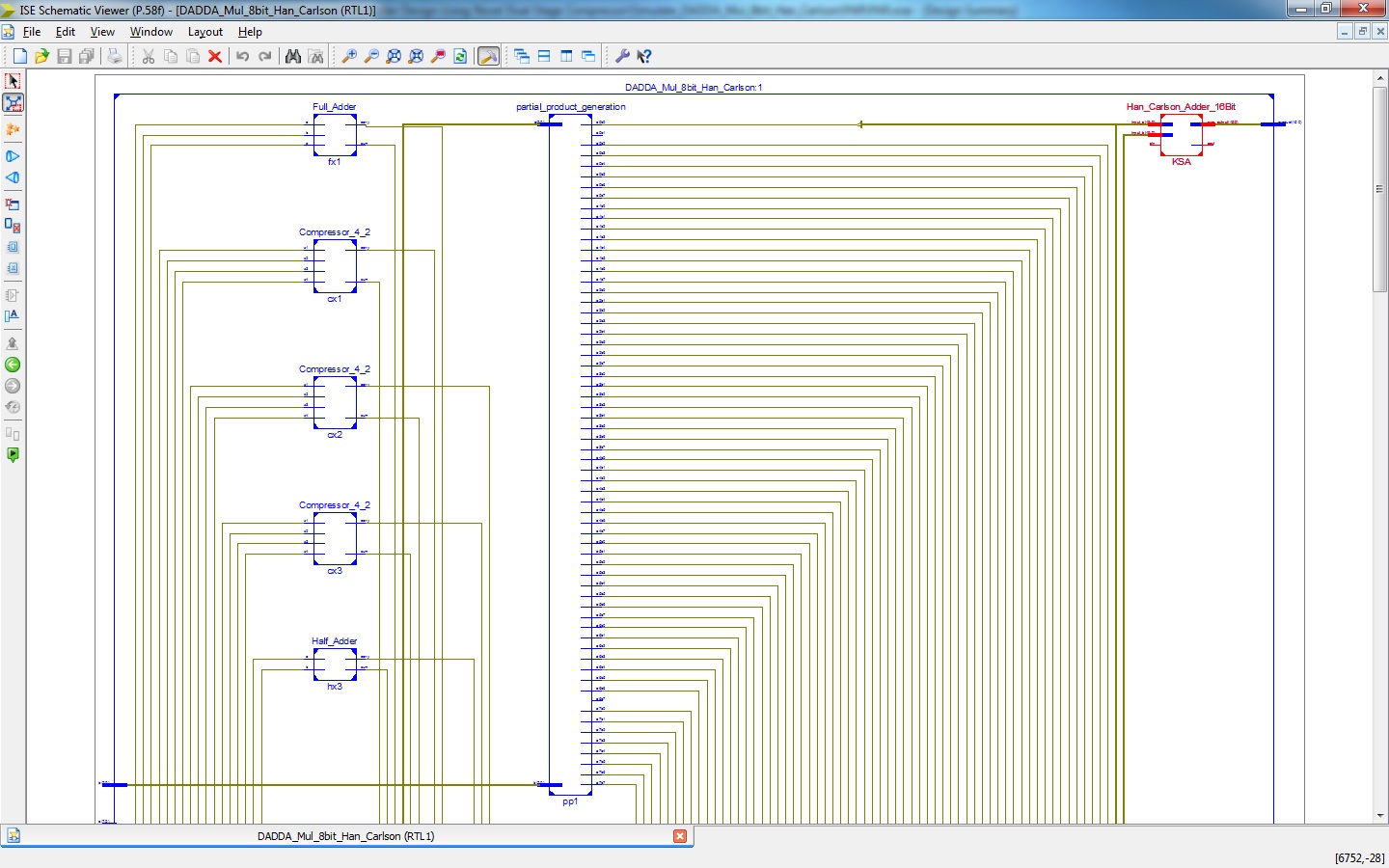
Task: Go back with the green arrow icon
Action: [x=13, y=365]
